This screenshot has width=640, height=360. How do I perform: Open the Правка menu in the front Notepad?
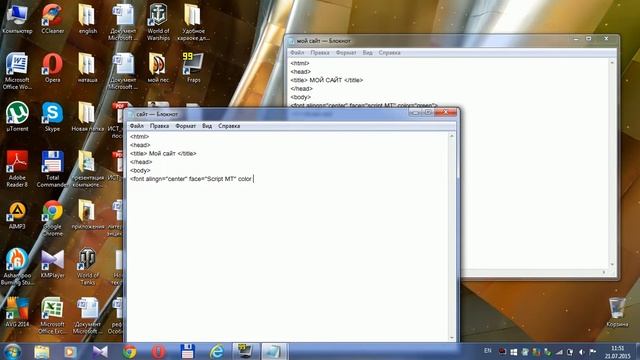159,126
